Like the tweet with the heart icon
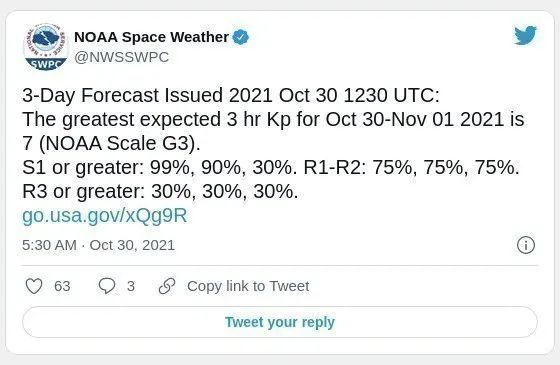This screenshot has height=365, width=560. 34,286
